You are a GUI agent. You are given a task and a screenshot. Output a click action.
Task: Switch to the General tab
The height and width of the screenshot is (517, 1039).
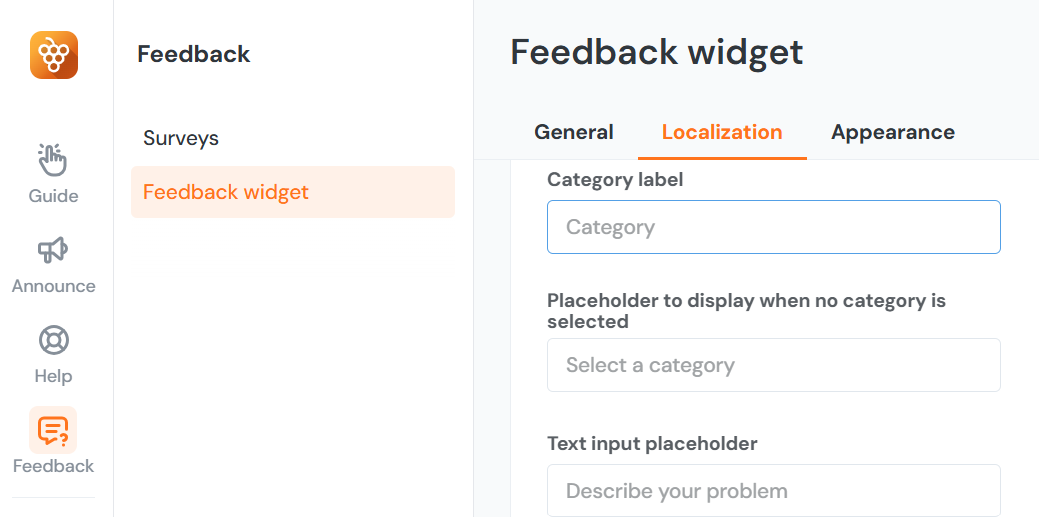(574, 132)
